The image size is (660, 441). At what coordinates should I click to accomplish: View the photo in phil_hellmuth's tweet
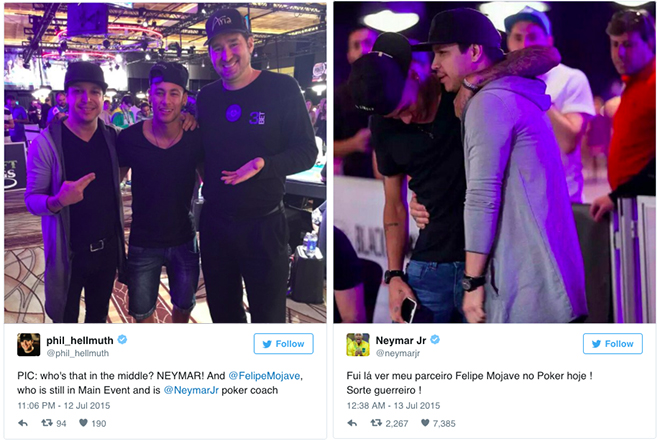pos(165,162)
